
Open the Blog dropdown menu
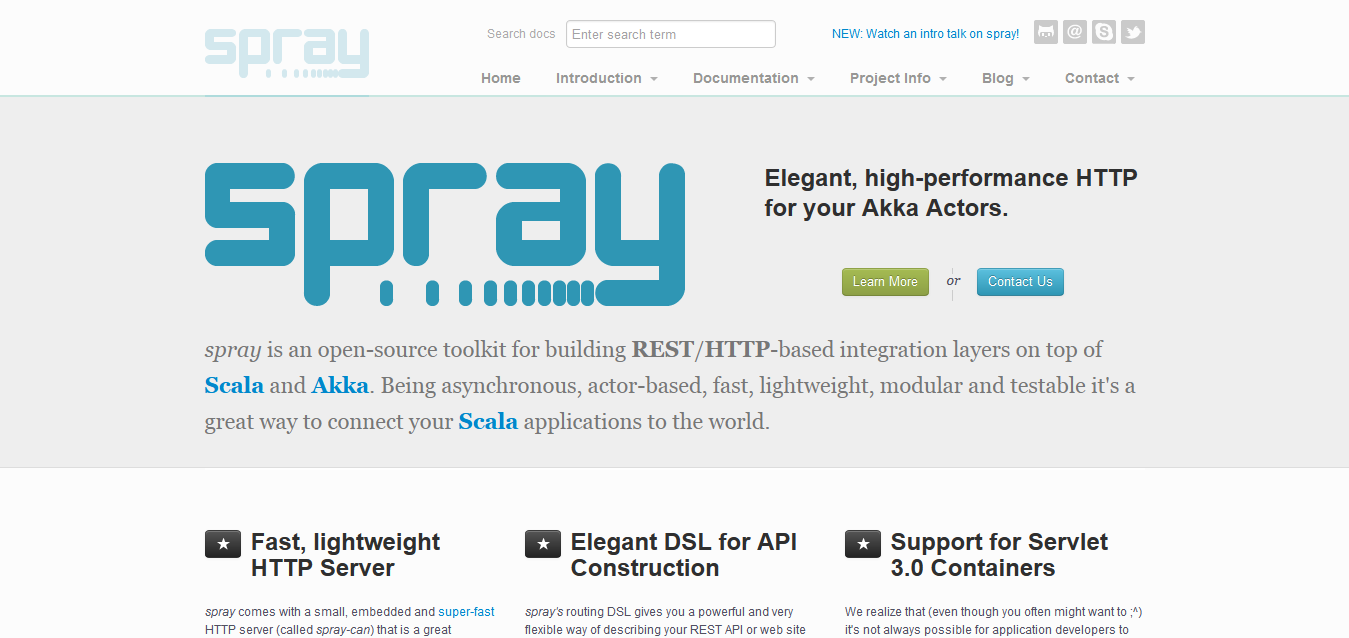pos(1006,78)
